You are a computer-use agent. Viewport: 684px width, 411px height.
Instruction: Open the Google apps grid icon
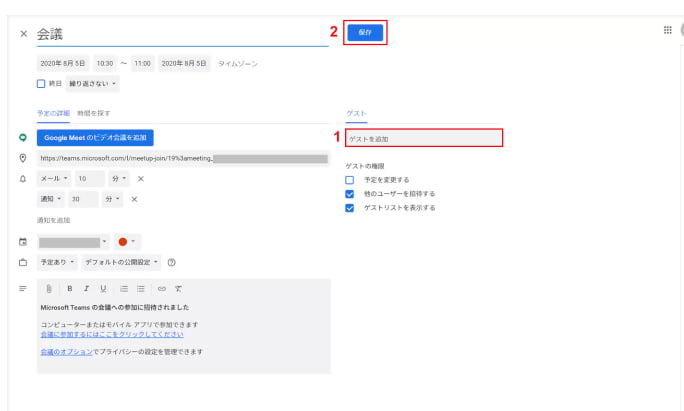point(667,30)
